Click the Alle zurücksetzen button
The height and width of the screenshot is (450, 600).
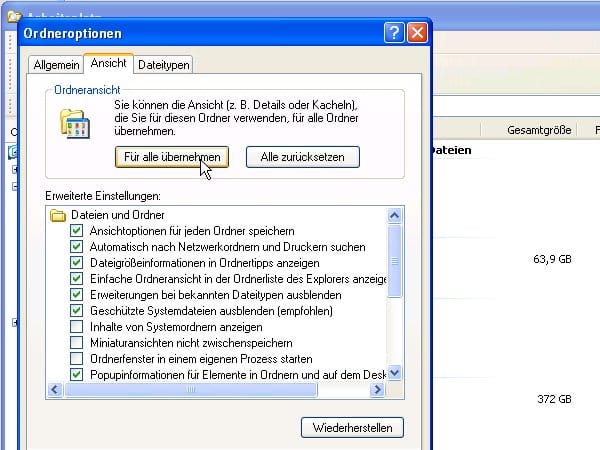(x=302, y=157)
